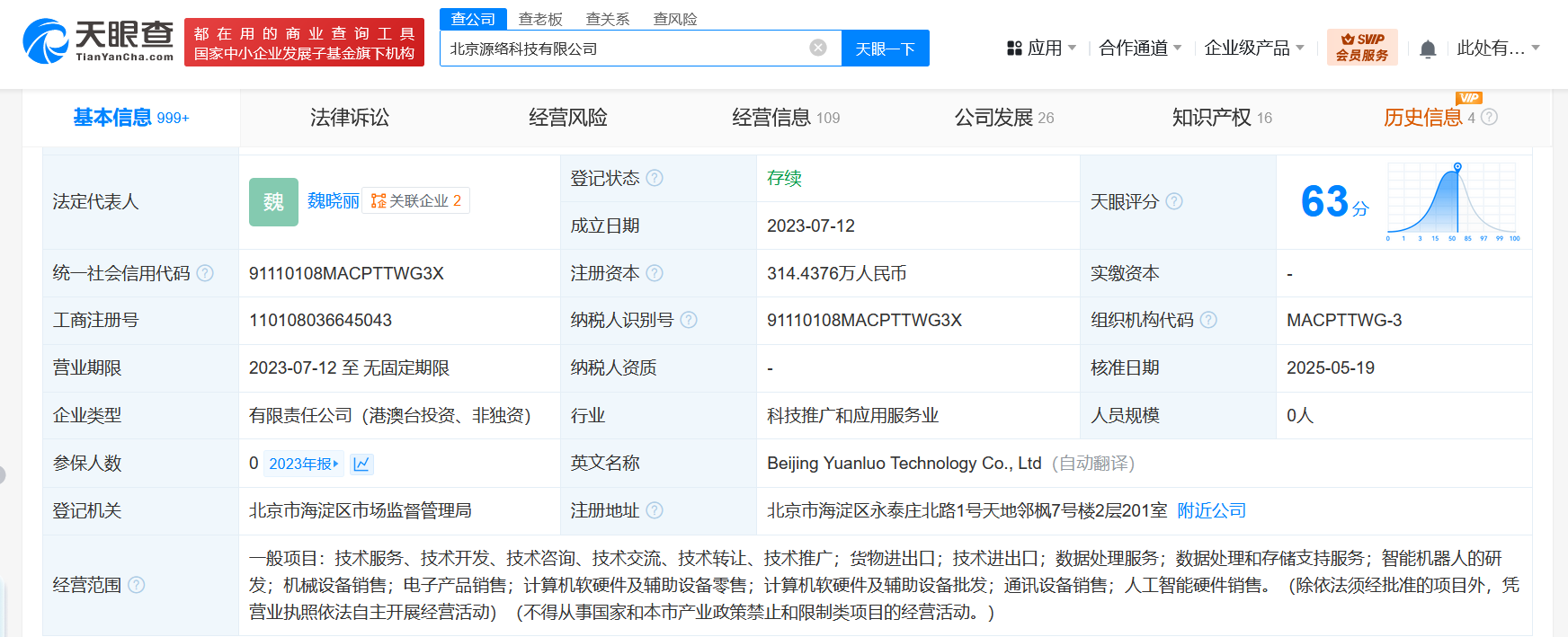This screenshot has height=637, width=1568.
Task: Click the Tianyancha logo
Action: (98, 41)
